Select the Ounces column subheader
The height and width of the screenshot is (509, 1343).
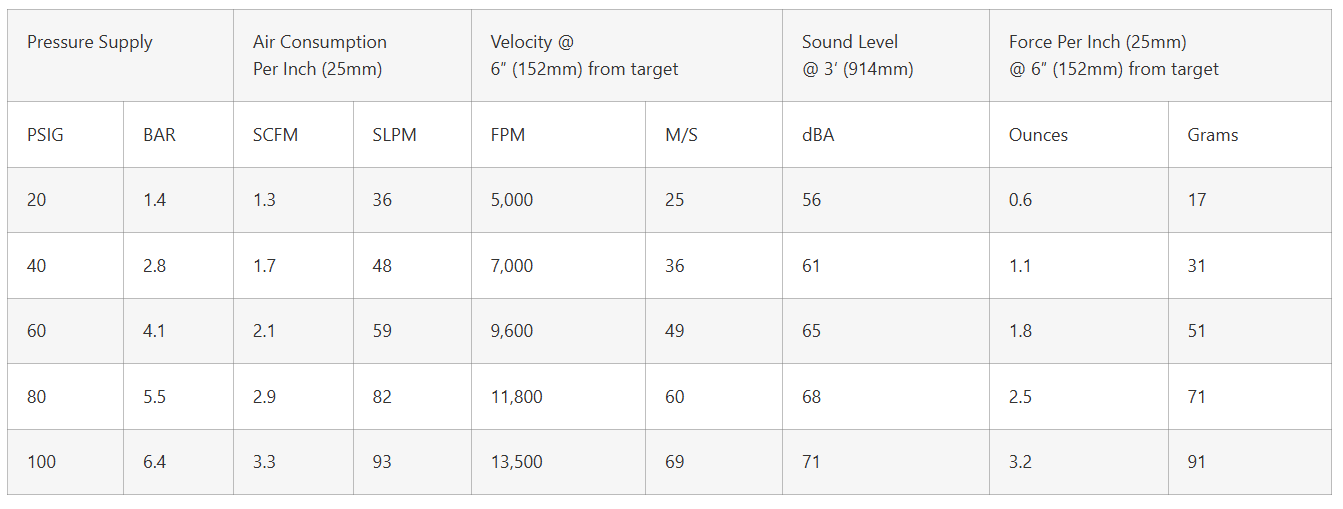[1038, 135]
